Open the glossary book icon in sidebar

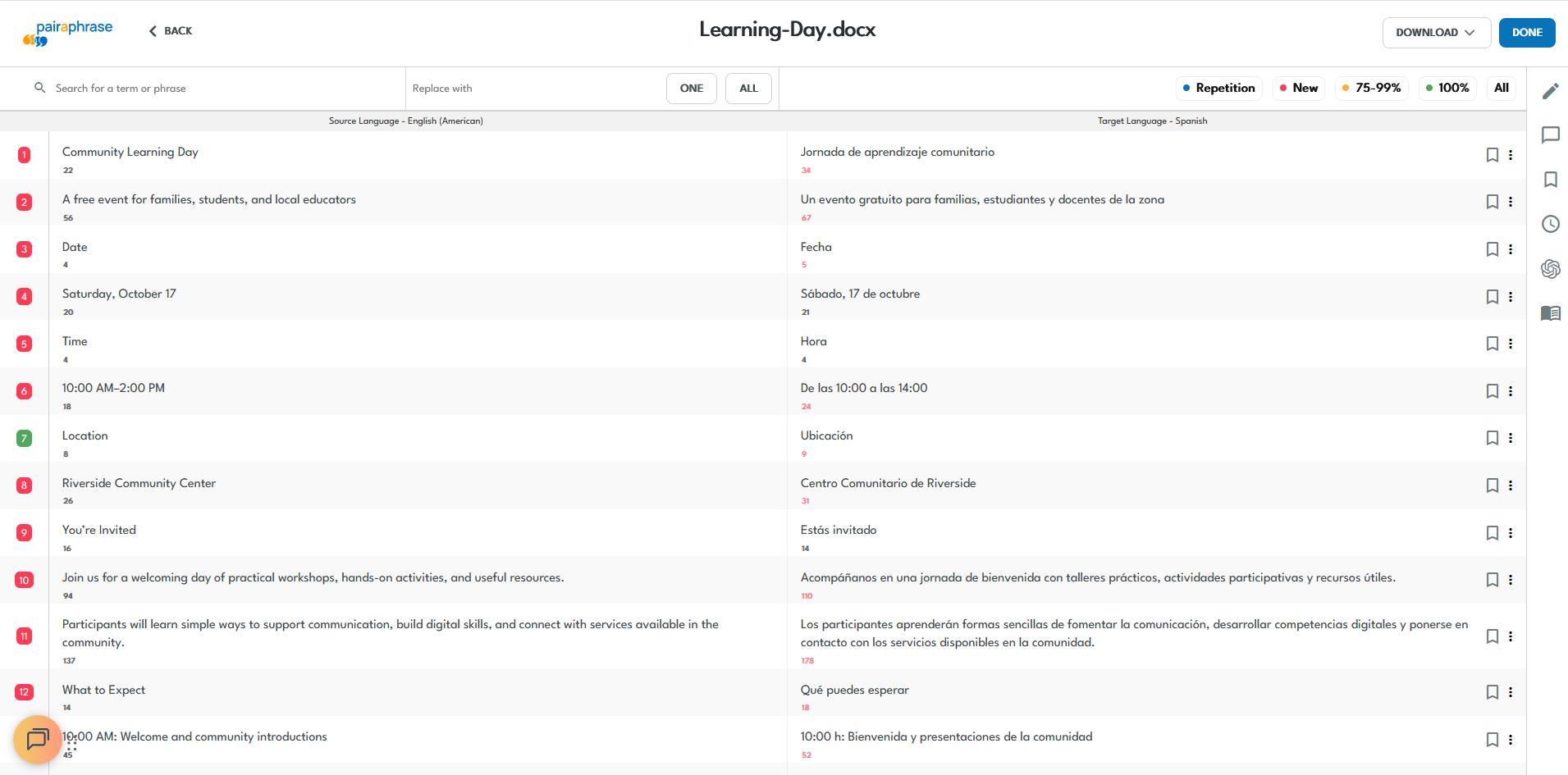[x=1550, y=313]
